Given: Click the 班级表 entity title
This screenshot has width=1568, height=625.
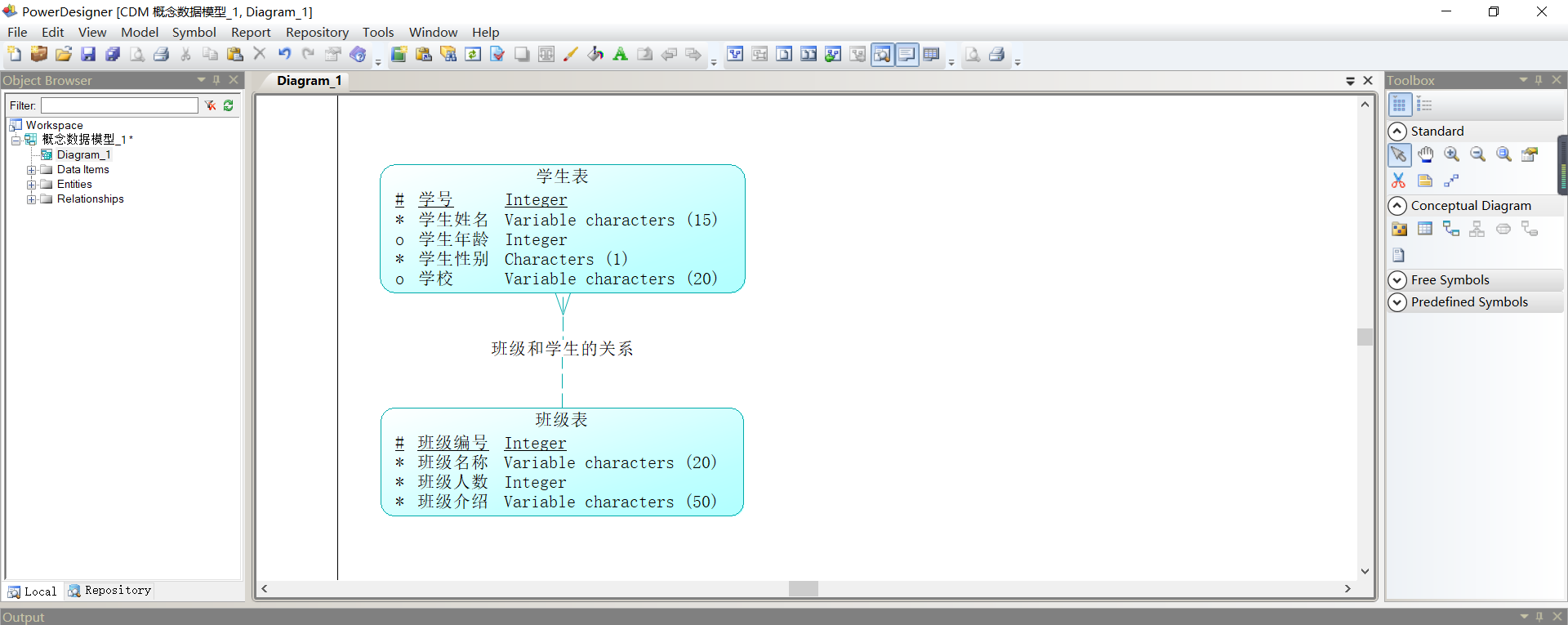Looking at the screenshot, I should tap(562, 420).
